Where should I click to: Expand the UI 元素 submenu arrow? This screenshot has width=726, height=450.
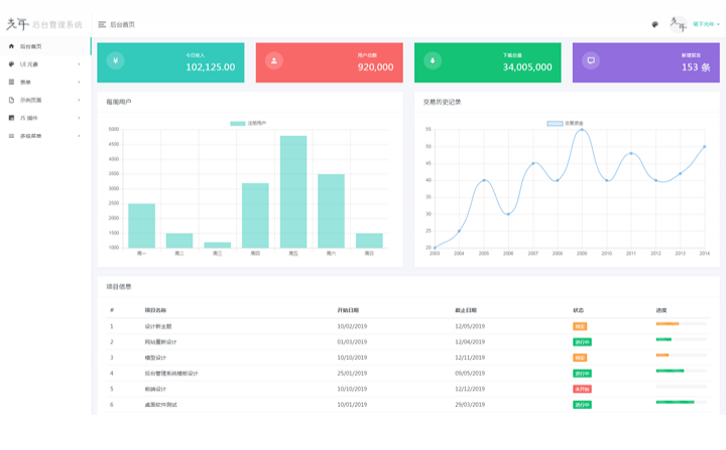tap(79, 64)
